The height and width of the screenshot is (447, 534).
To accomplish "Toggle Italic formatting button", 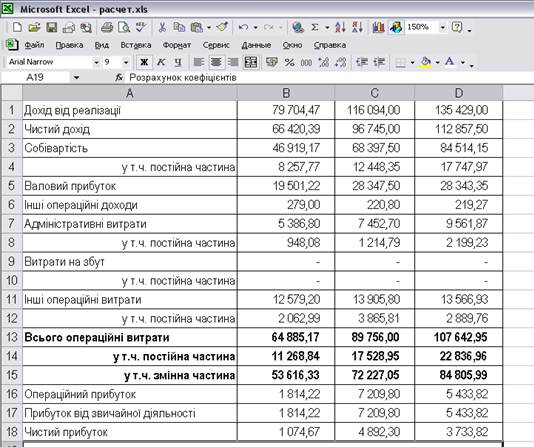I will (x=161, y=62).
